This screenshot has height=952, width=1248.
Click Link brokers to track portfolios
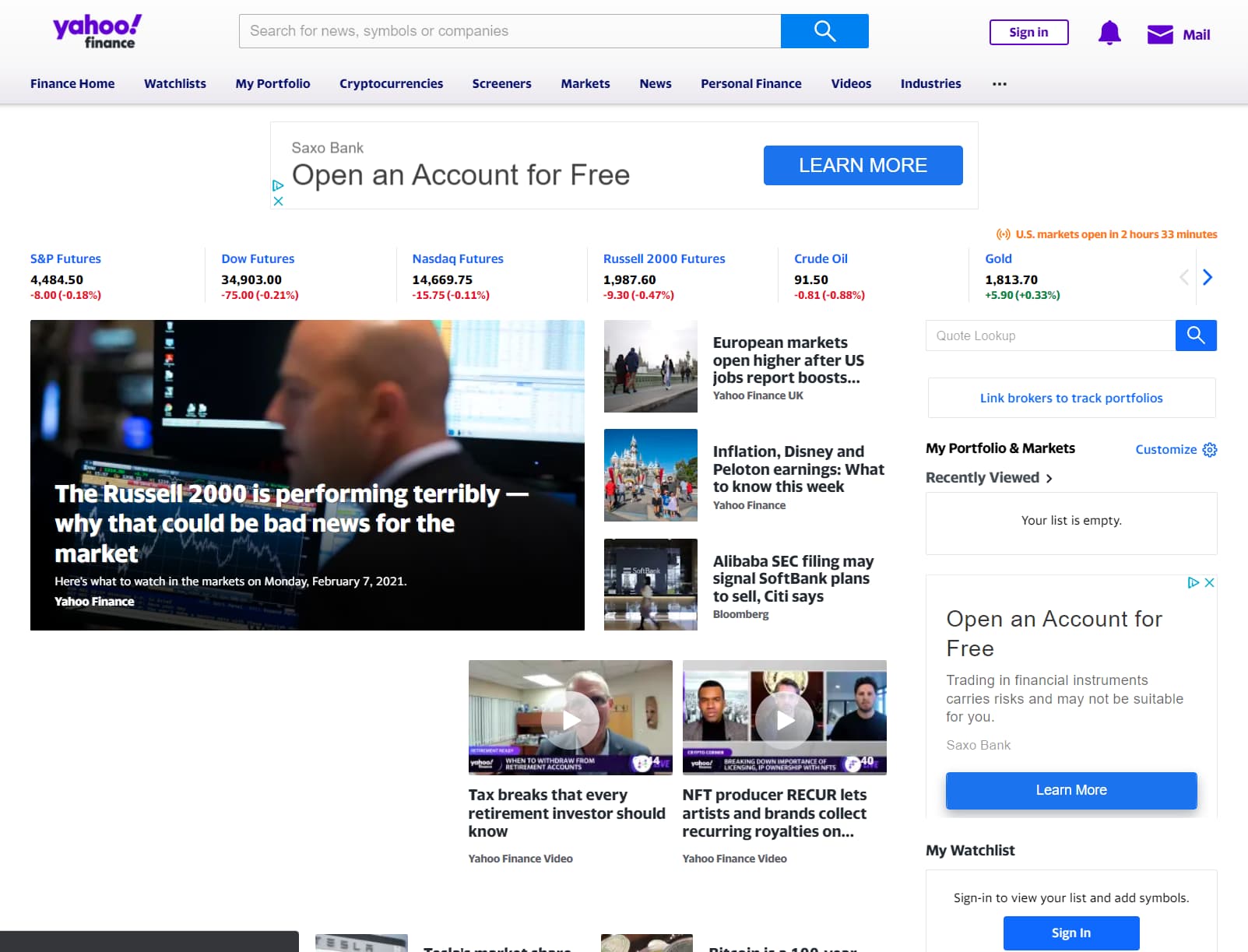point(1071,398)
